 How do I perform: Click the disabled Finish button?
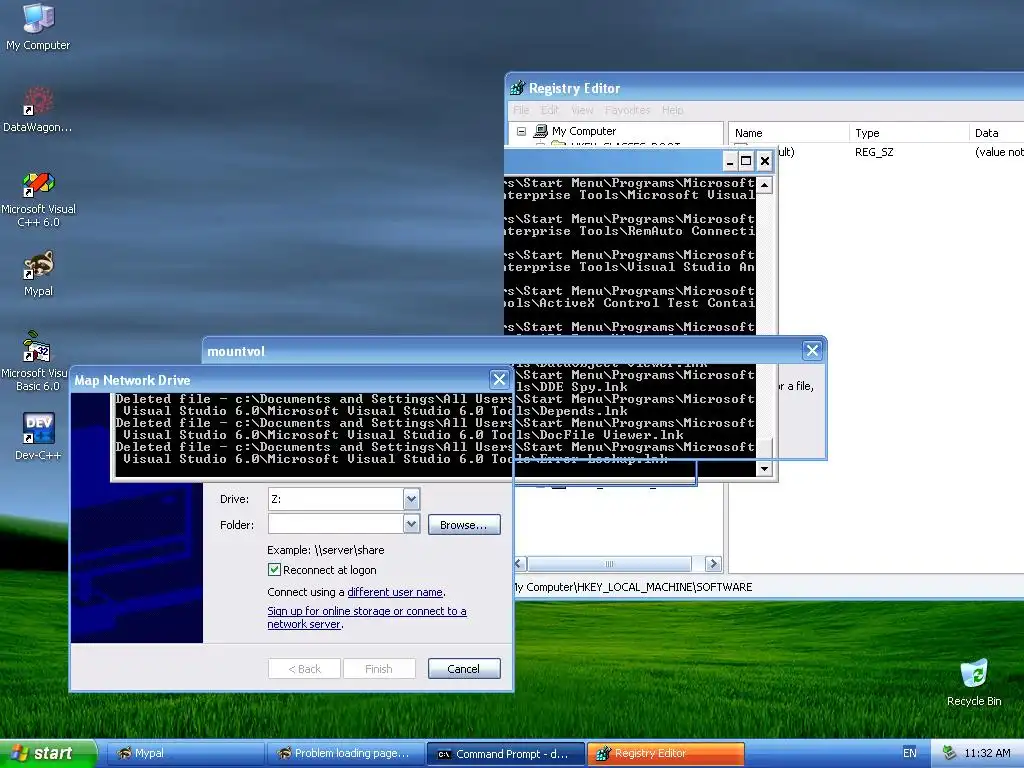point(379,669)
